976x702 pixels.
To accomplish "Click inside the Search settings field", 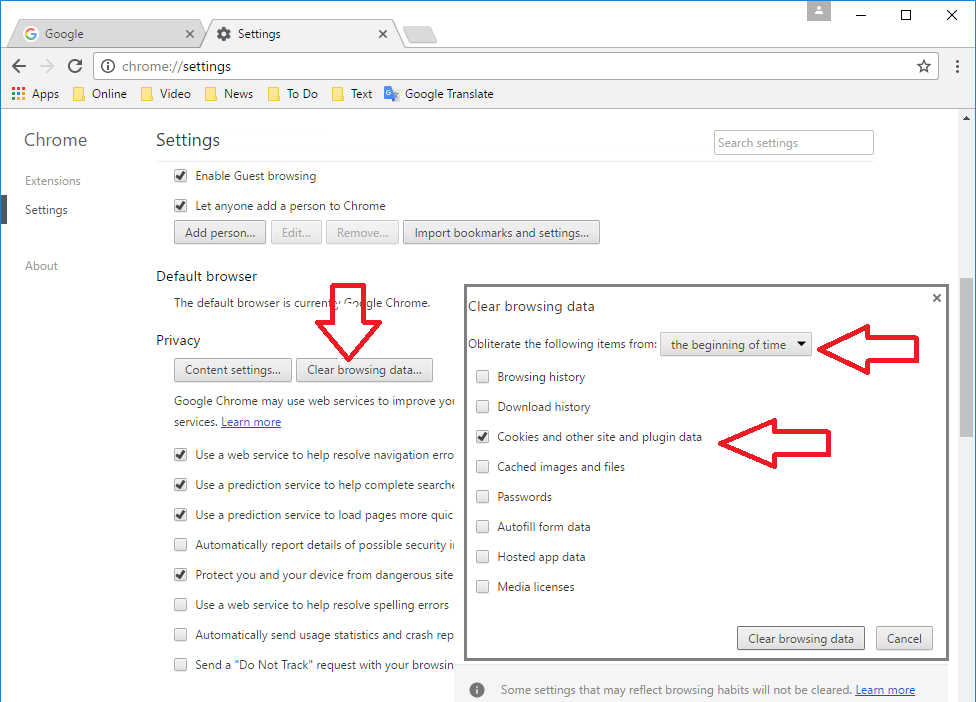I will pos(793,142).
